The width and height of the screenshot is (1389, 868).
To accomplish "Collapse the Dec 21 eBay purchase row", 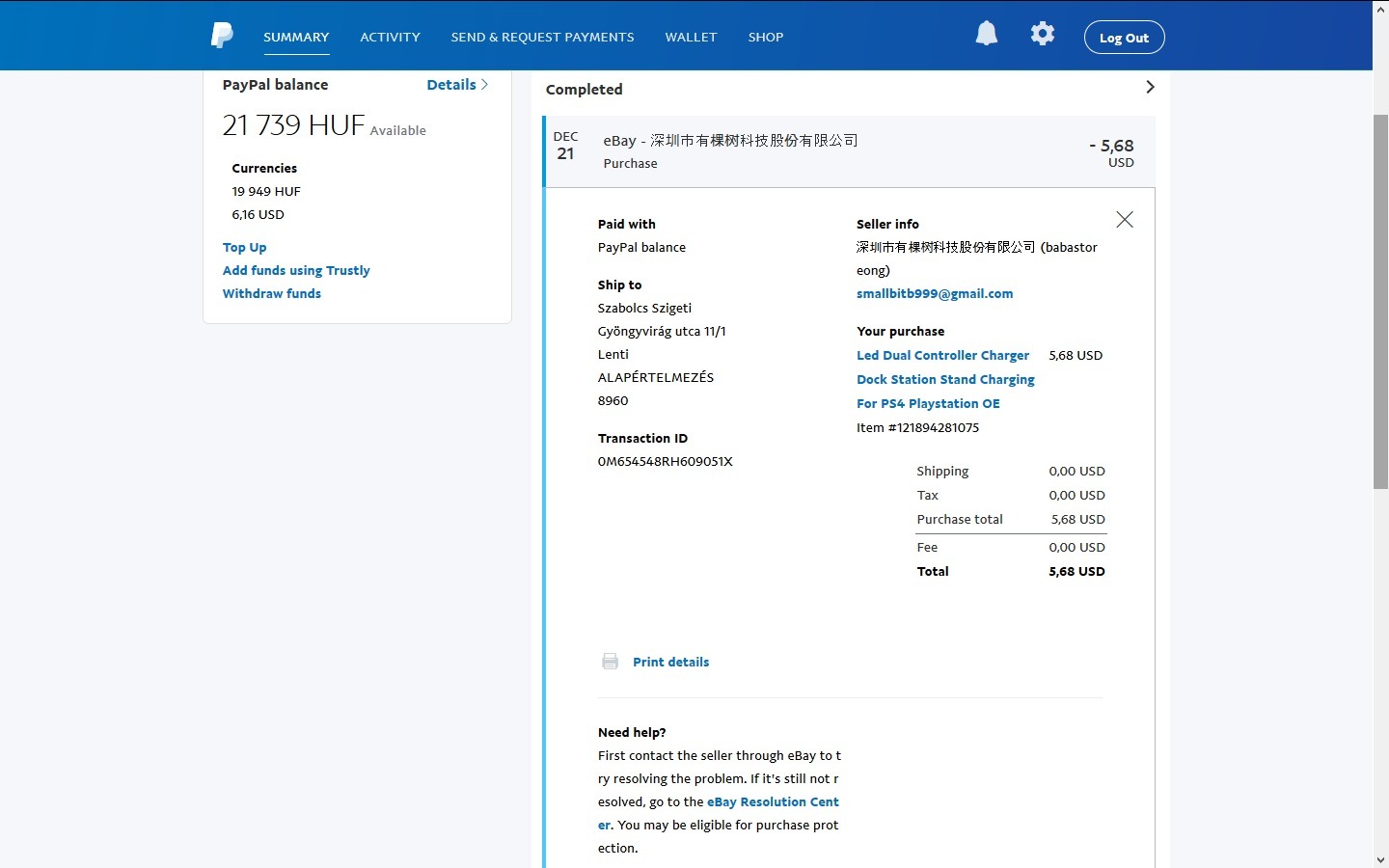I will tap(849, 151).
